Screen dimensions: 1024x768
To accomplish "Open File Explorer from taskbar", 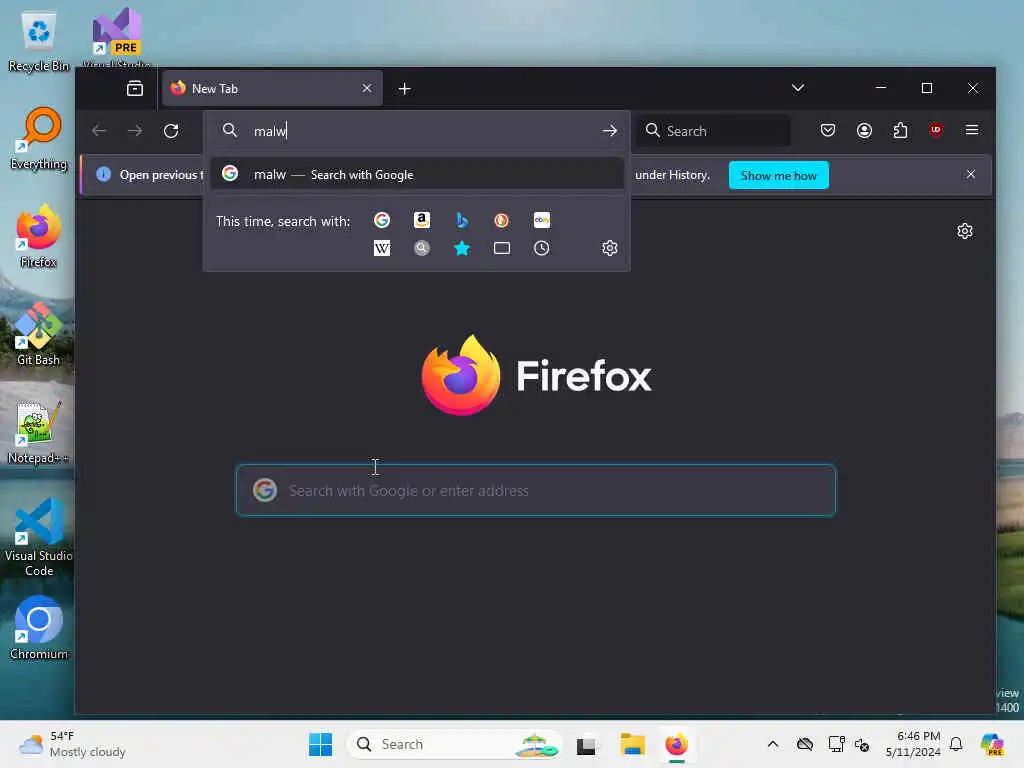I will [x=632, y=744].
